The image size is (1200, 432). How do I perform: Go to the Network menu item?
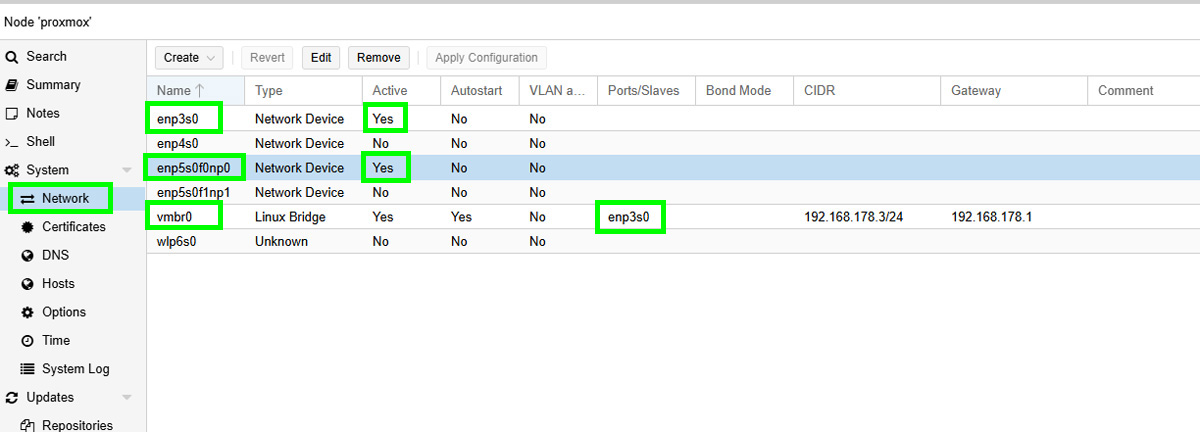coord(65,199)
